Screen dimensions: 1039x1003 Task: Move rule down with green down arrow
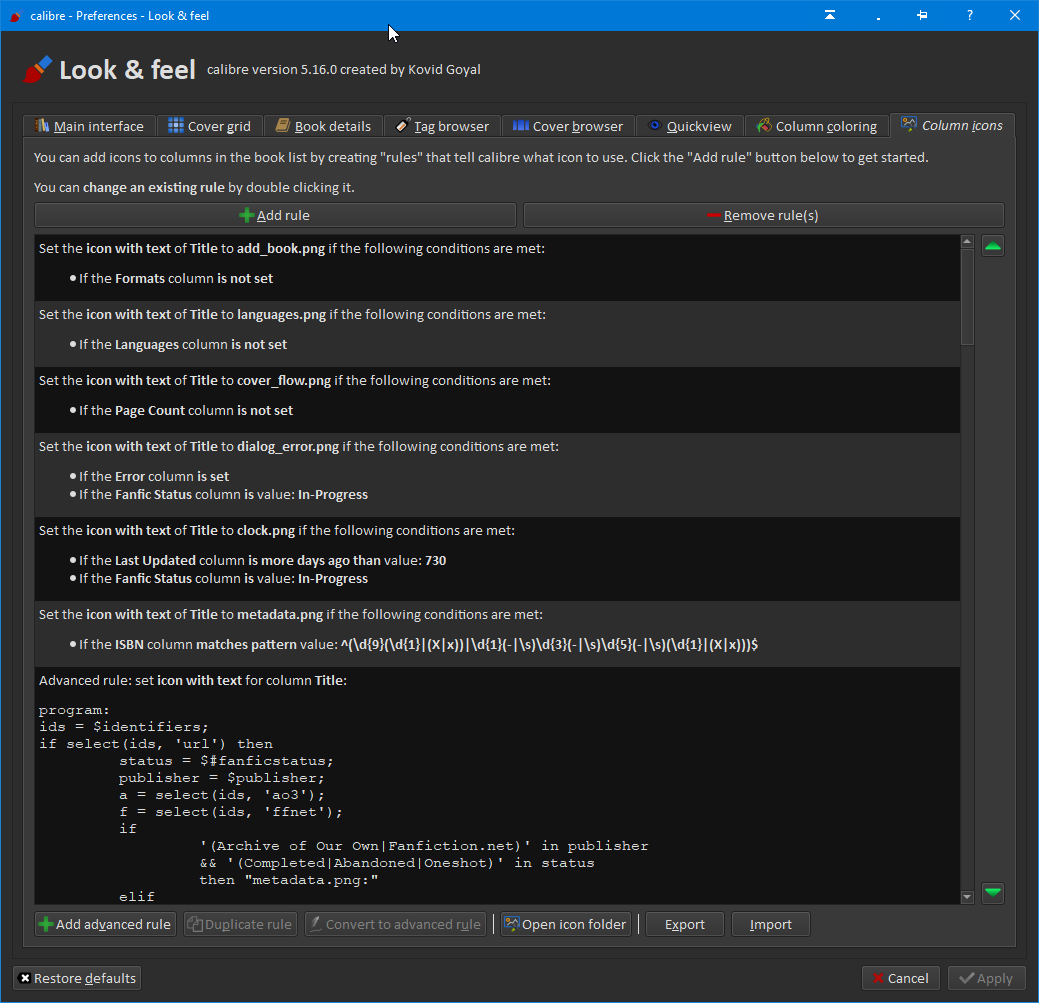(993, 892)
